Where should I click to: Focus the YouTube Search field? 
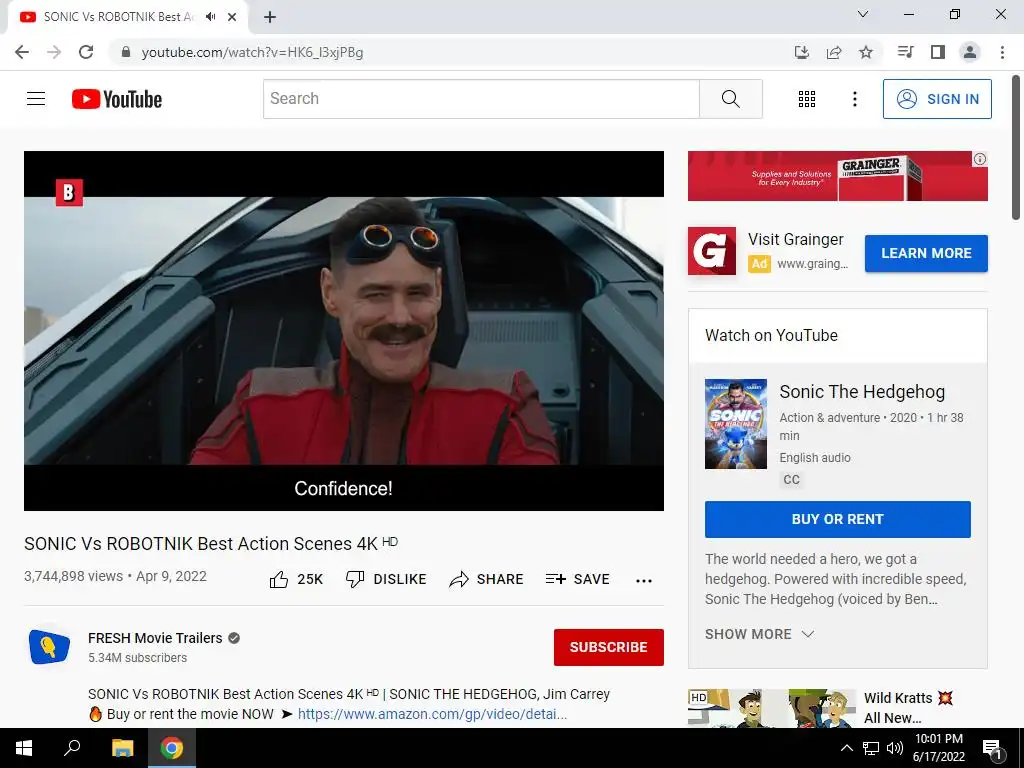tap(481, 99)
